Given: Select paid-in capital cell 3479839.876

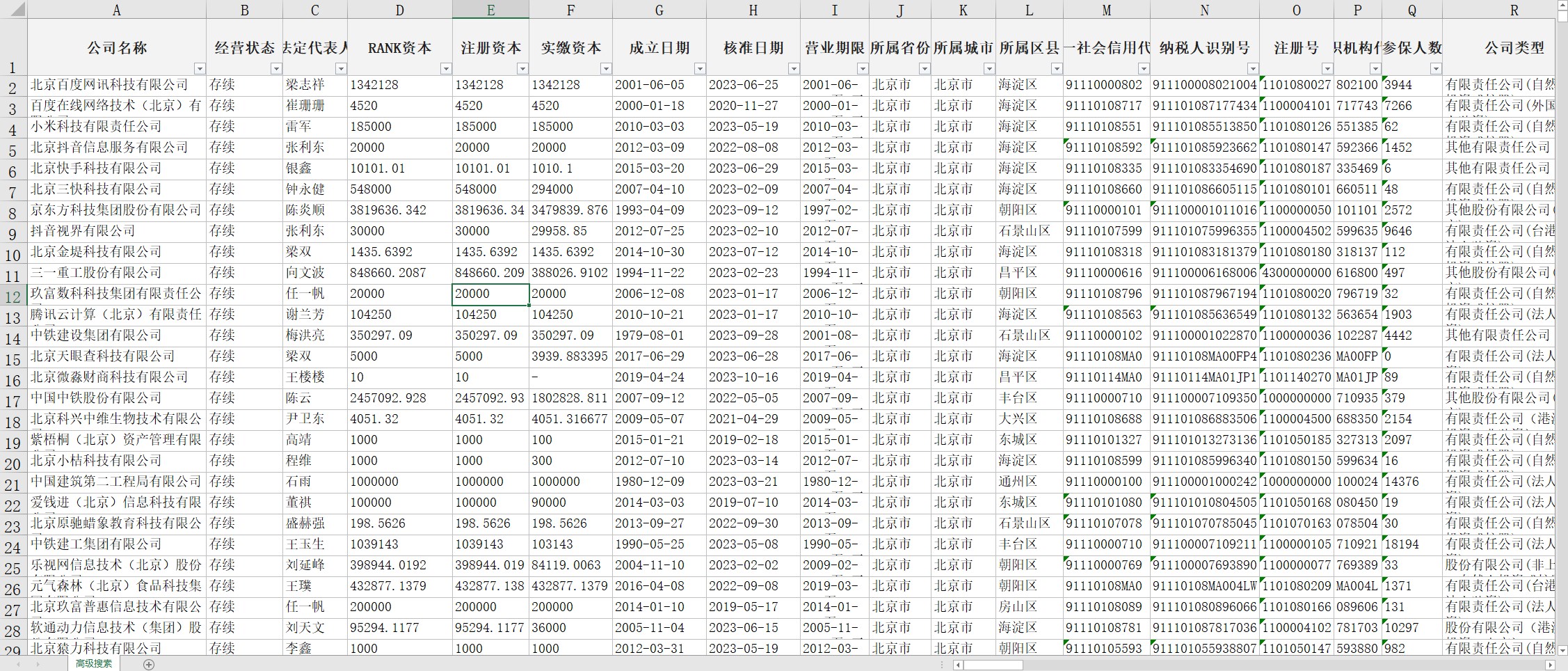Looking at the screenshot, I should click(x=570, y=211).
